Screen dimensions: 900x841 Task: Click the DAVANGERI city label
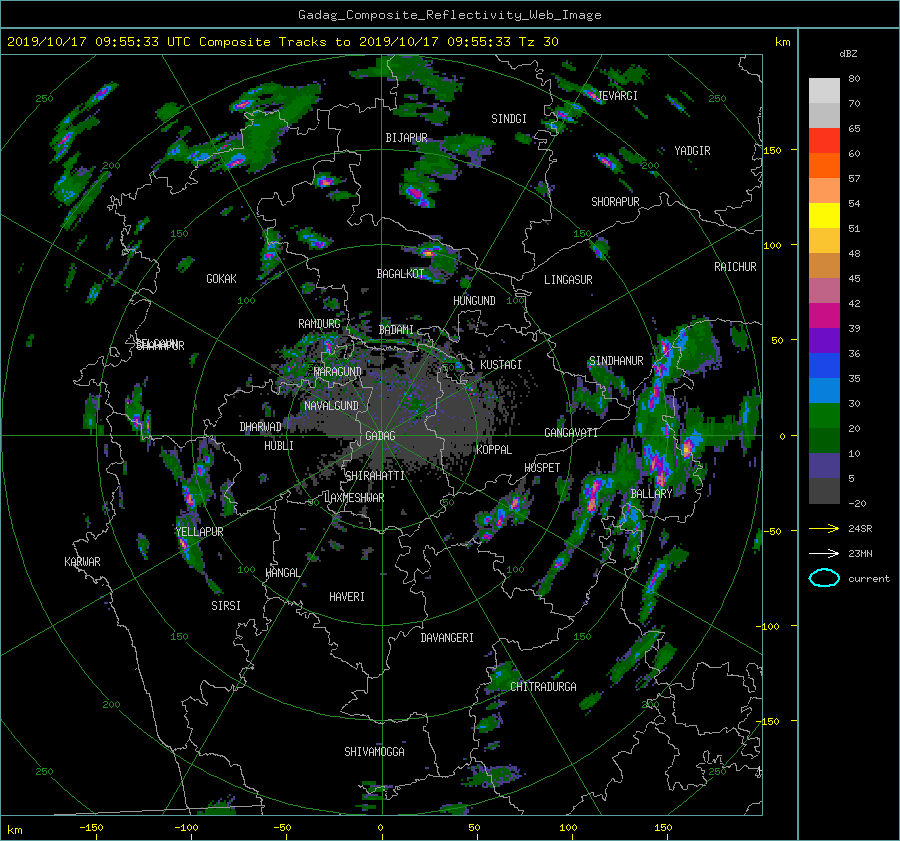(x=447, y=638)
